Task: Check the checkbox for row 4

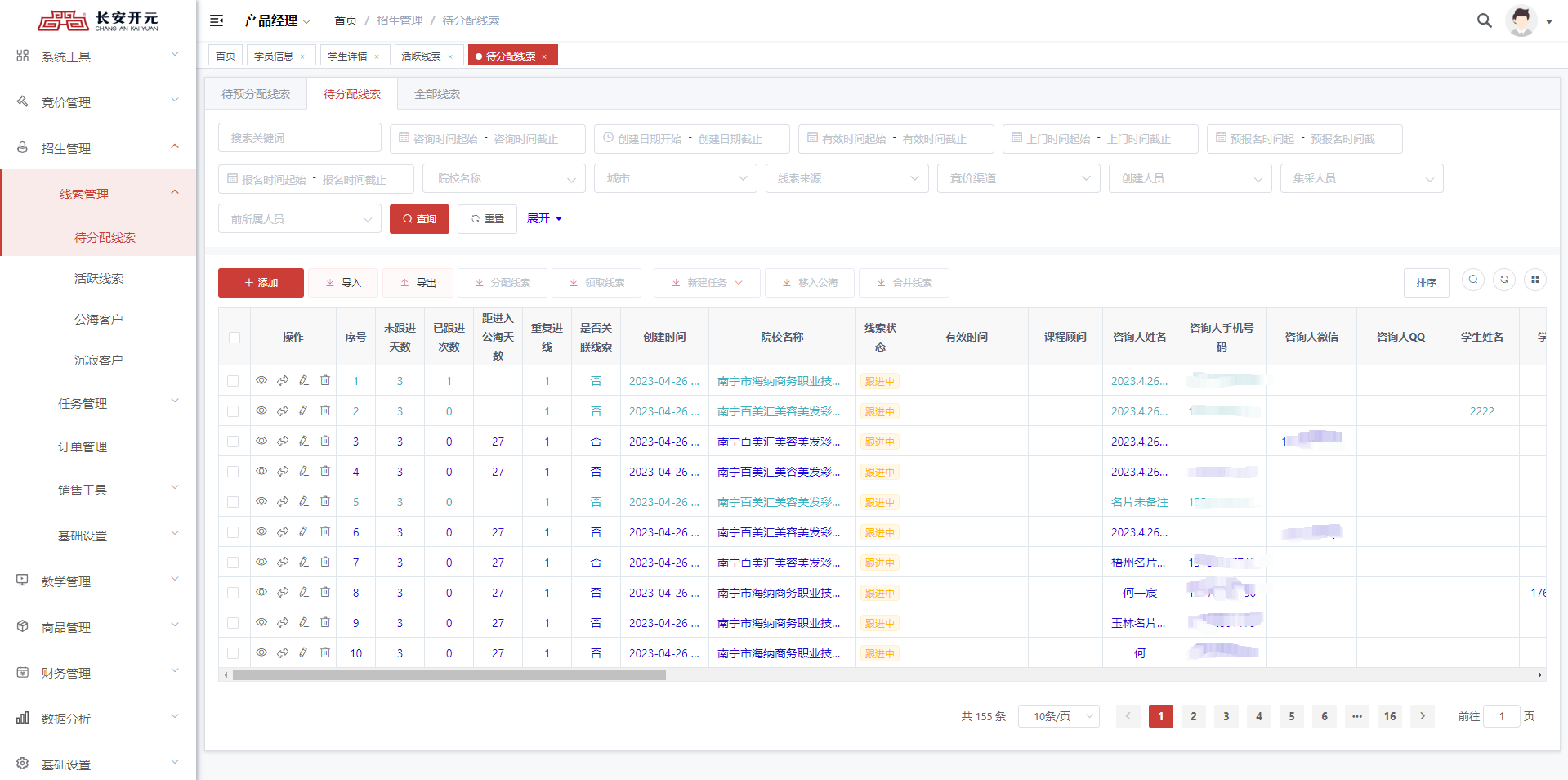Action: coord(233,472)
